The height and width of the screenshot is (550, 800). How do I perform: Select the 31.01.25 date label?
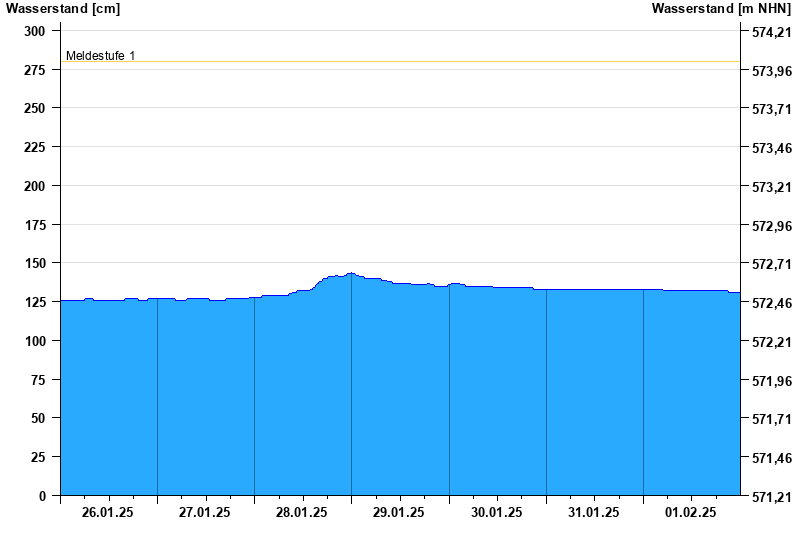click(594, 512)
